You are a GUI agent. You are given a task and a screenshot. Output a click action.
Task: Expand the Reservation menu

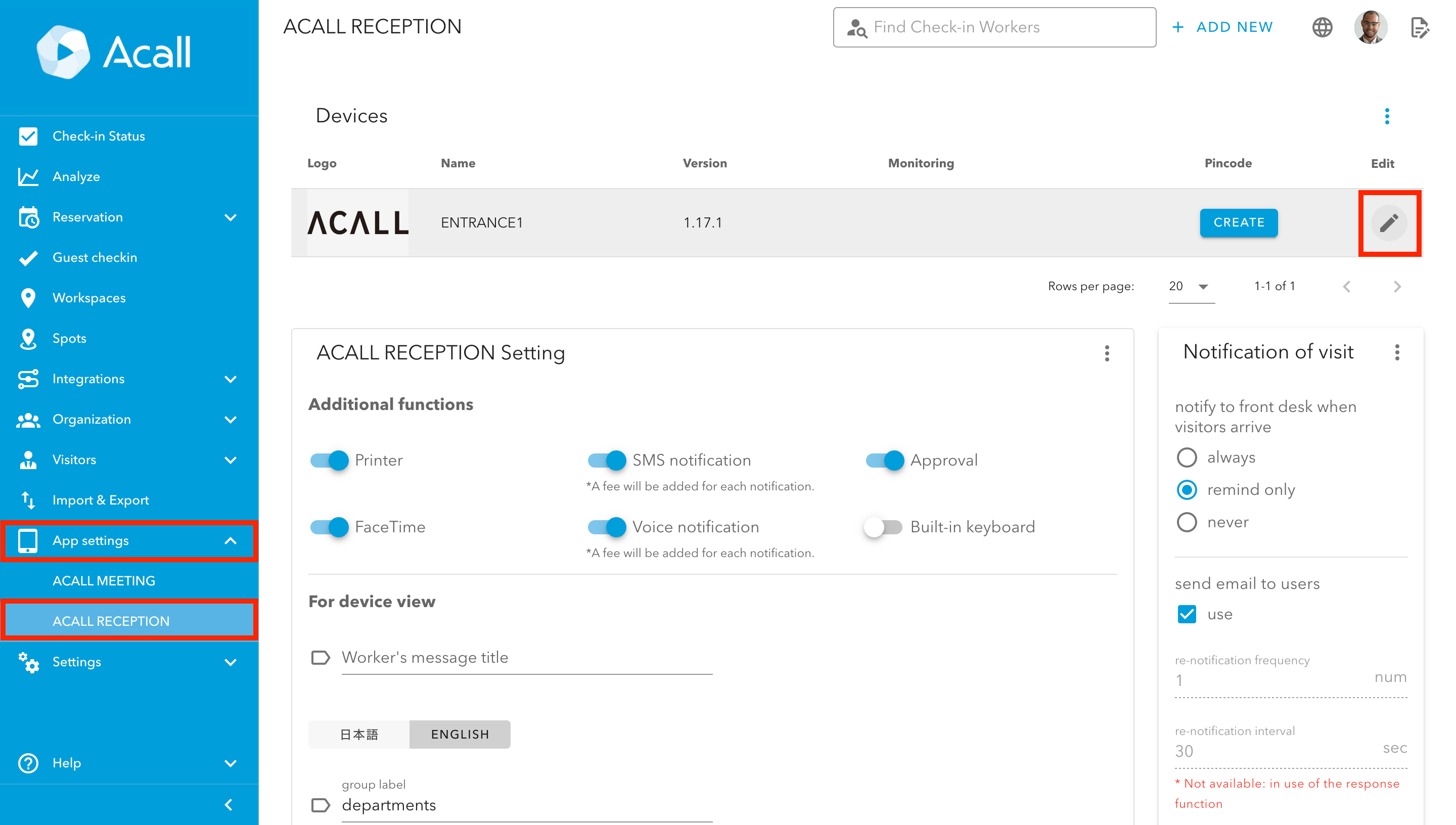(230, 217)
